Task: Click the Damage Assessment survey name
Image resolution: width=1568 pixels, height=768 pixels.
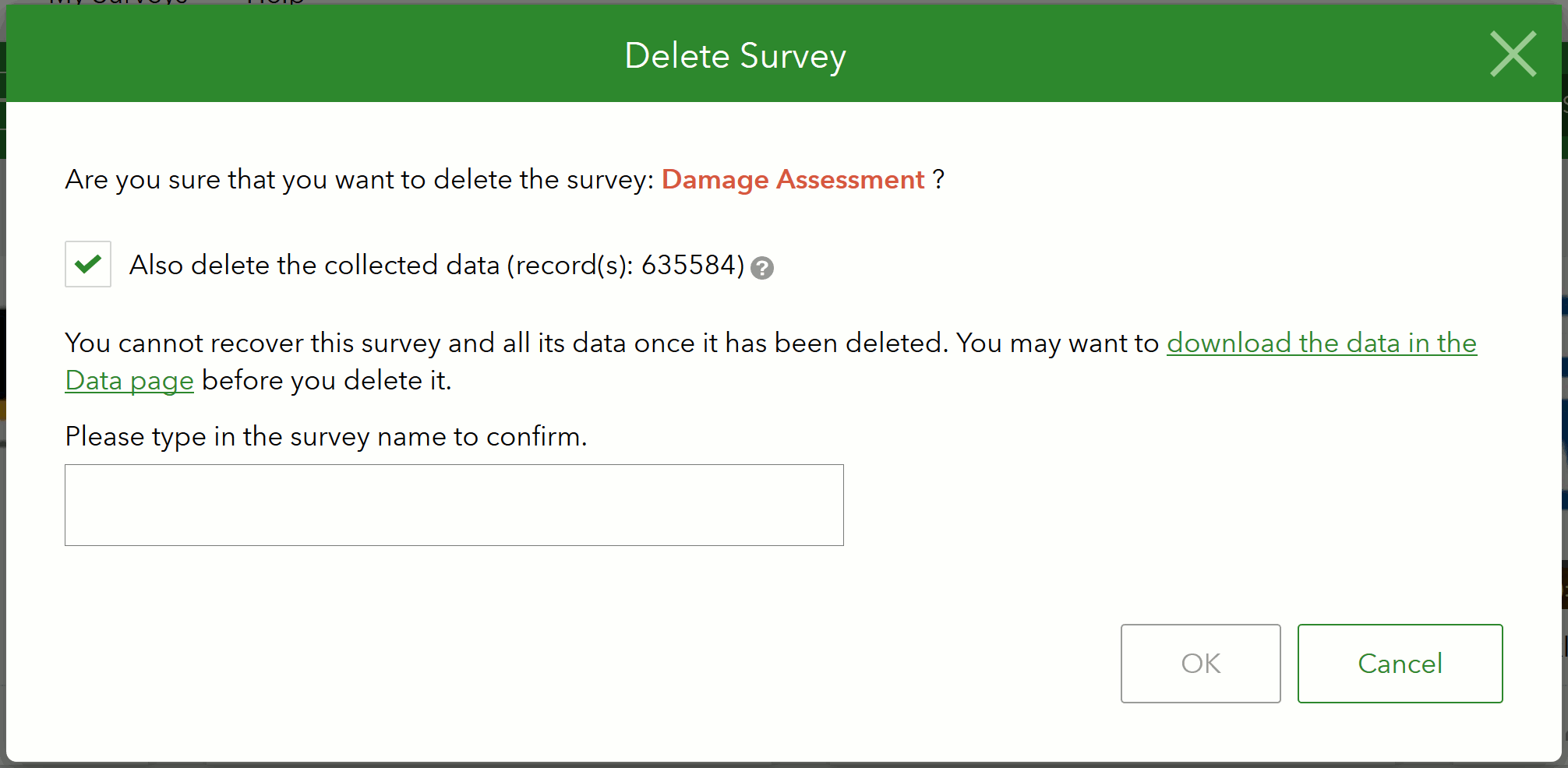Action: [x=793, y=179]
